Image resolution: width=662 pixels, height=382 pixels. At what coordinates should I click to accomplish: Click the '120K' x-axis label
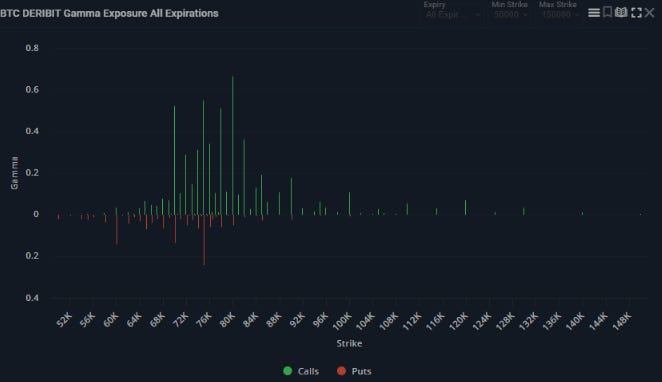coord(459,321)
